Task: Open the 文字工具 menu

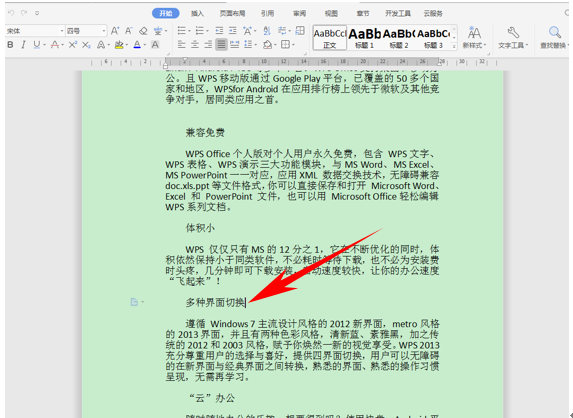Action: click(513, 38)
